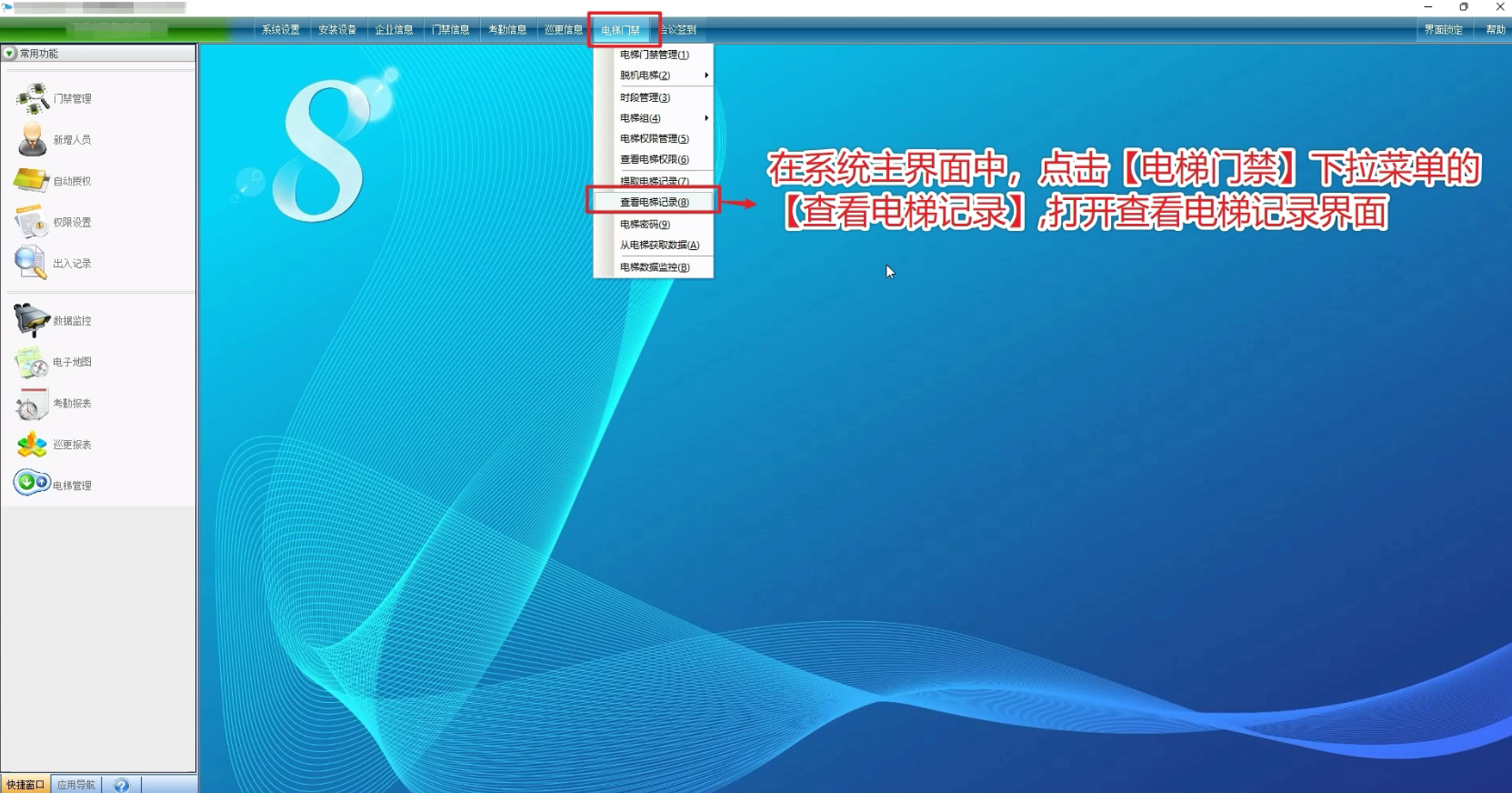Screen dimensions: 1512x793
Task: Select the 权限设置 sidebar icon
Action: pos(32,222)
